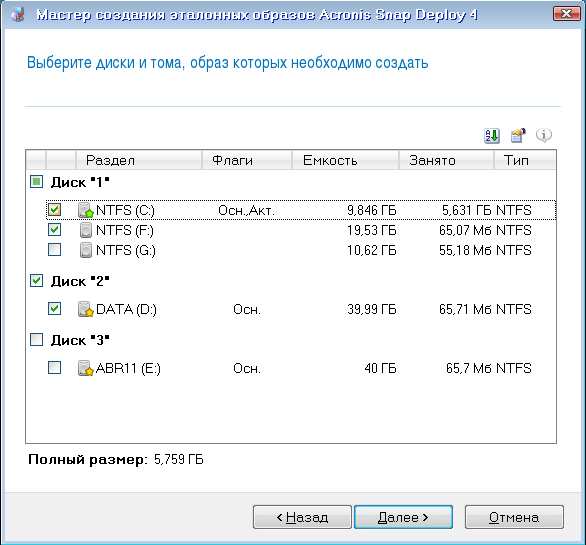Click the 5,631 ГБ used value
This screenshot has height=545, width=586.
pos(466,210)
